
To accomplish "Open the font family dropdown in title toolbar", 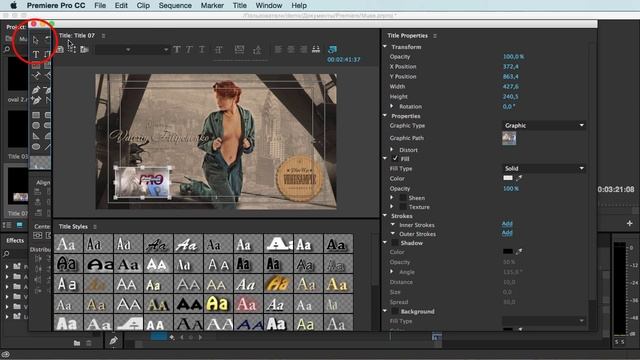I will click(x=114, y=50).
